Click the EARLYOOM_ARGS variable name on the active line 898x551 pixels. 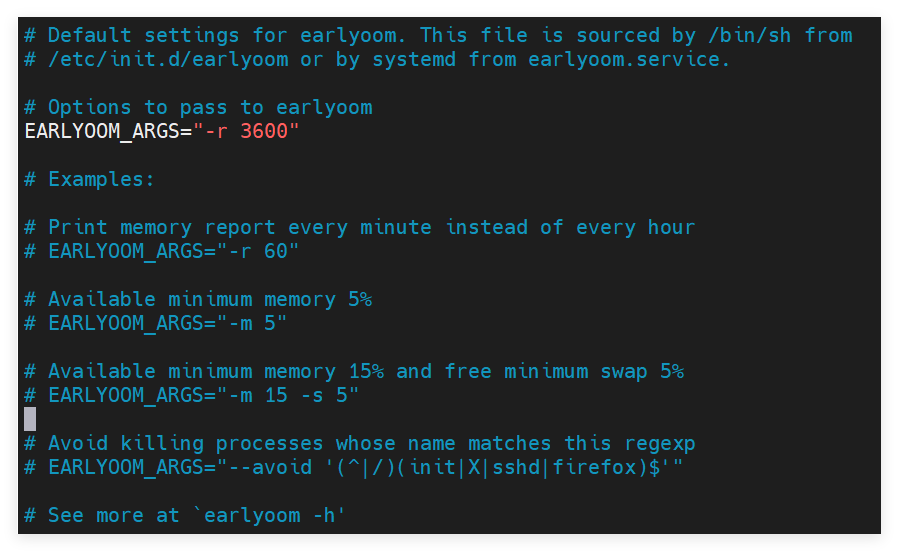tap(102, 131)
